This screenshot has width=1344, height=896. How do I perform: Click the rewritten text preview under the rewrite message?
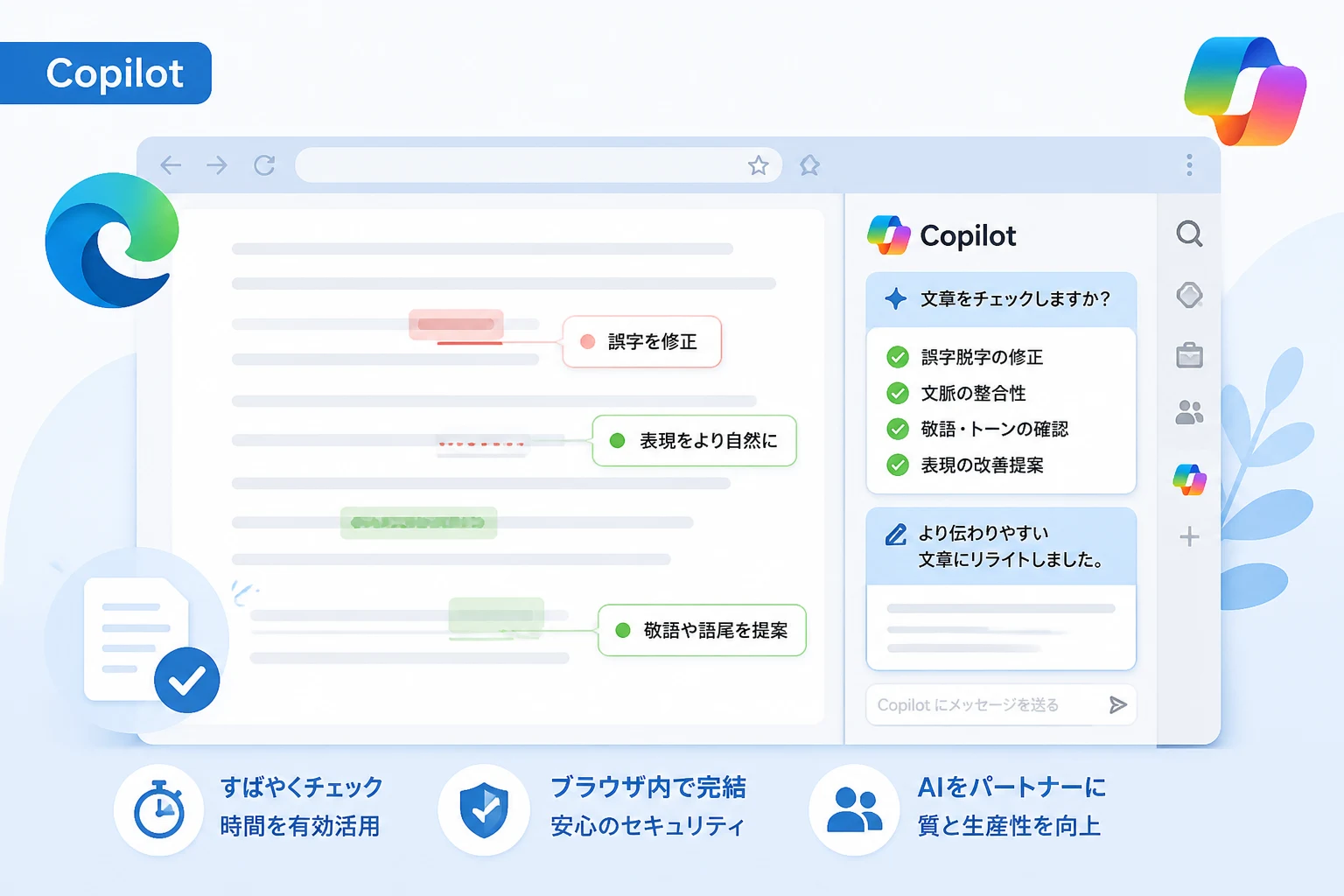click(1001, 628)
